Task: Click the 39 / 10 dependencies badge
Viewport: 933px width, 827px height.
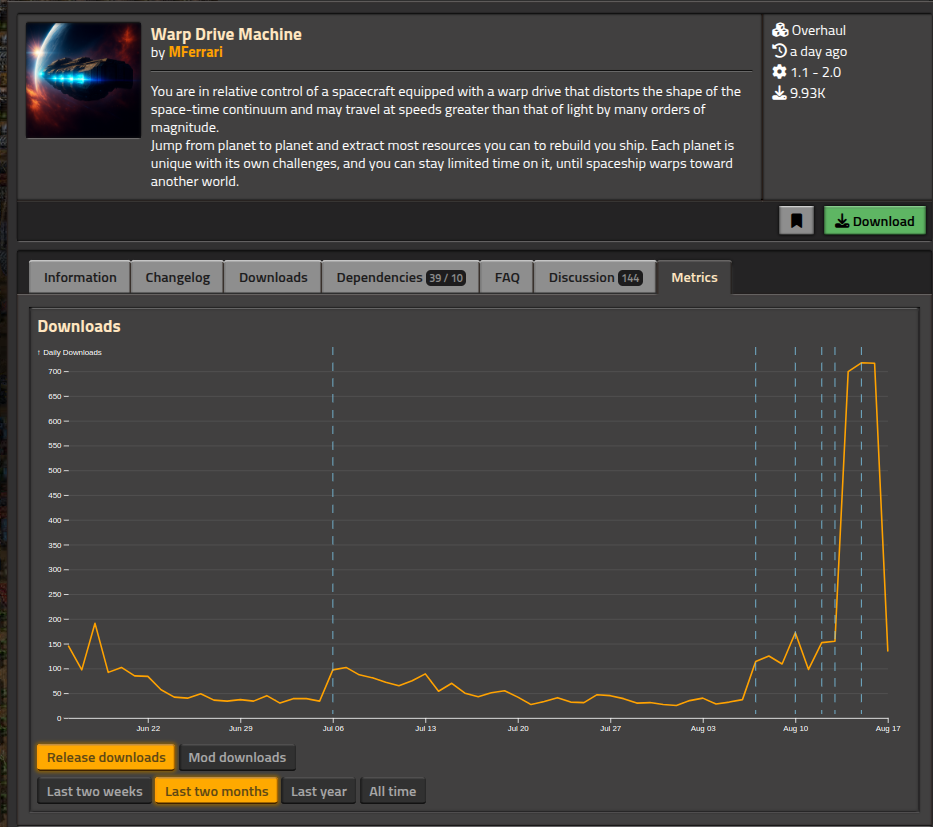Action: point(446,278)
